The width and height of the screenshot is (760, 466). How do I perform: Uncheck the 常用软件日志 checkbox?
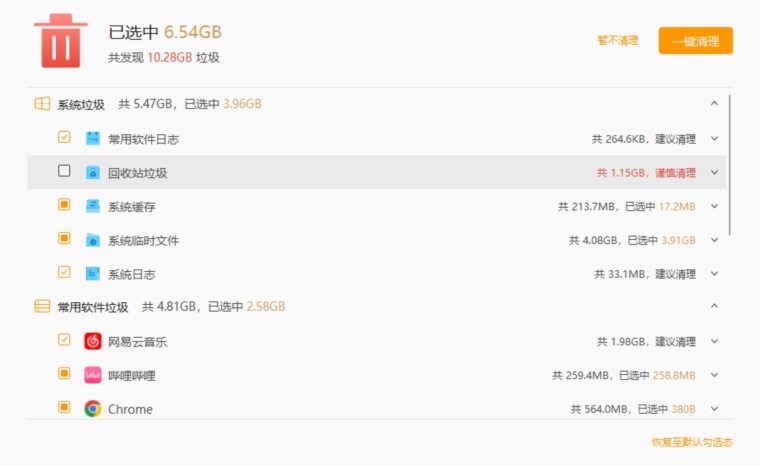click(x=64, y=137)
